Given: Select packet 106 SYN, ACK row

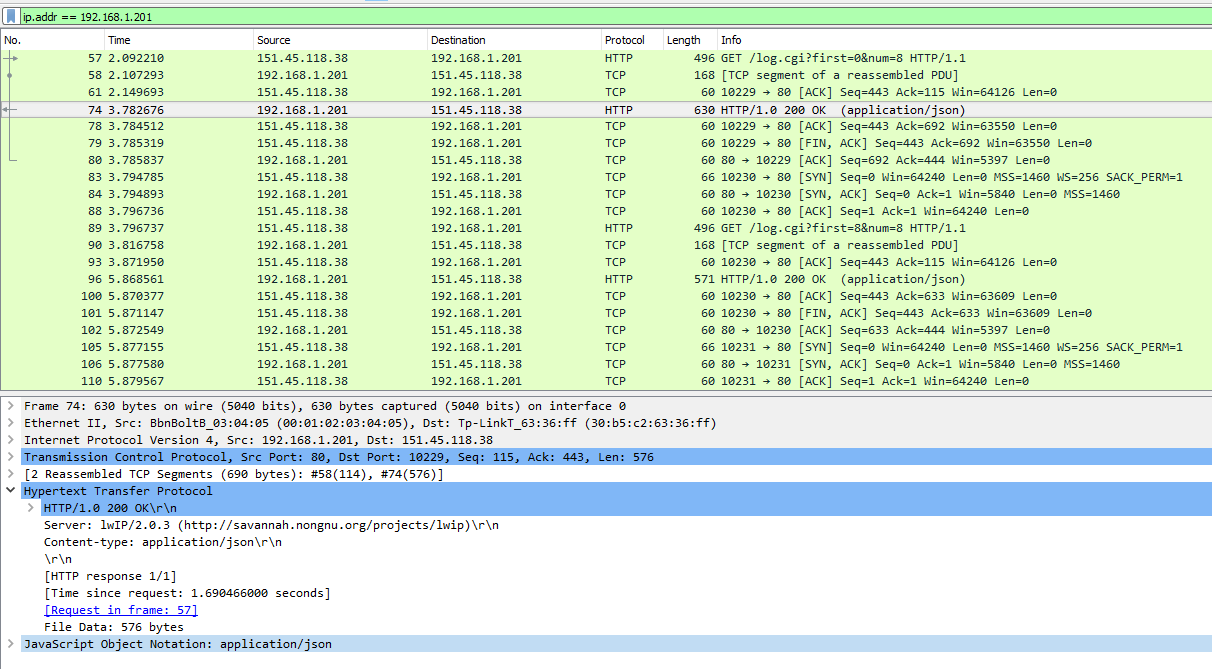Looking at the screenshot, I should (606, 364).
